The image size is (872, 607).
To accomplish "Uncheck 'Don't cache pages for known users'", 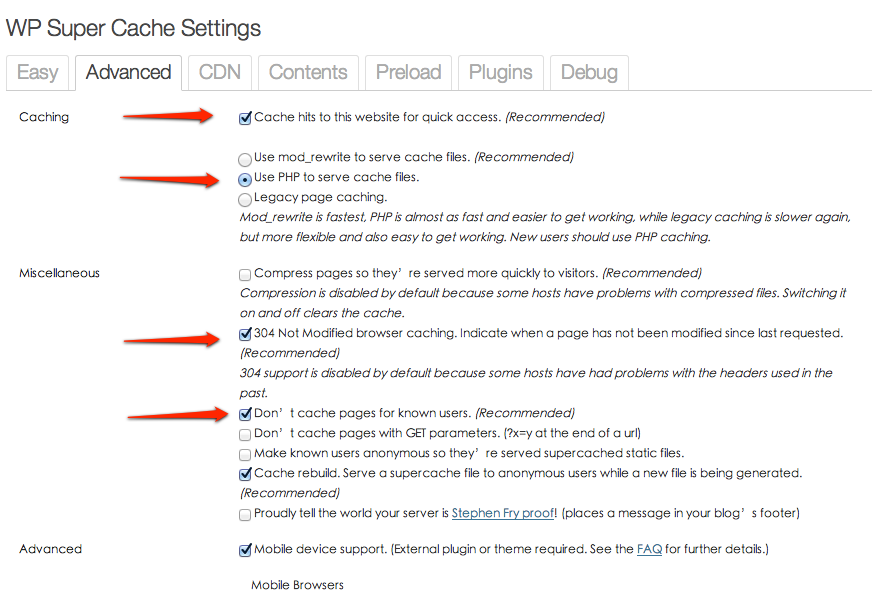I will [245, 413].
